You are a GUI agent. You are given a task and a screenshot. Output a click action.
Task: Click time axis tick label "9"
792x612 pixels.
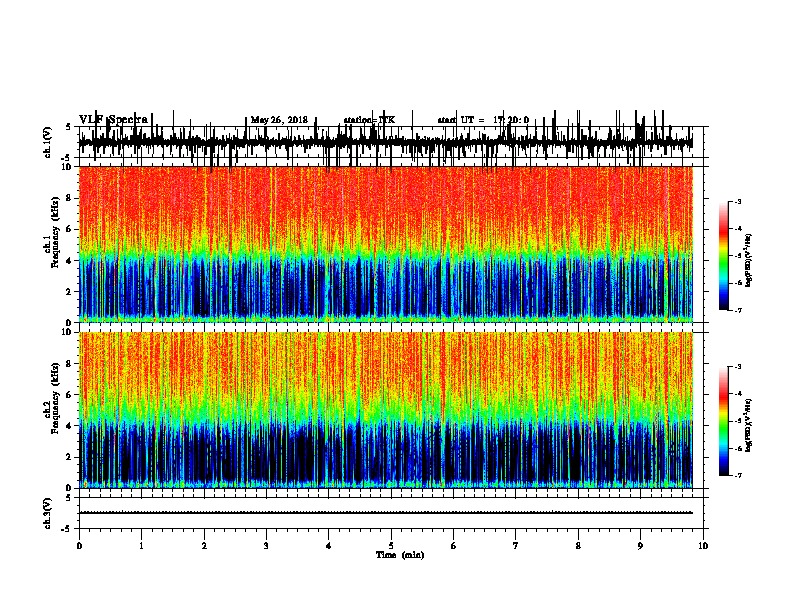click(x=640, y=546)
